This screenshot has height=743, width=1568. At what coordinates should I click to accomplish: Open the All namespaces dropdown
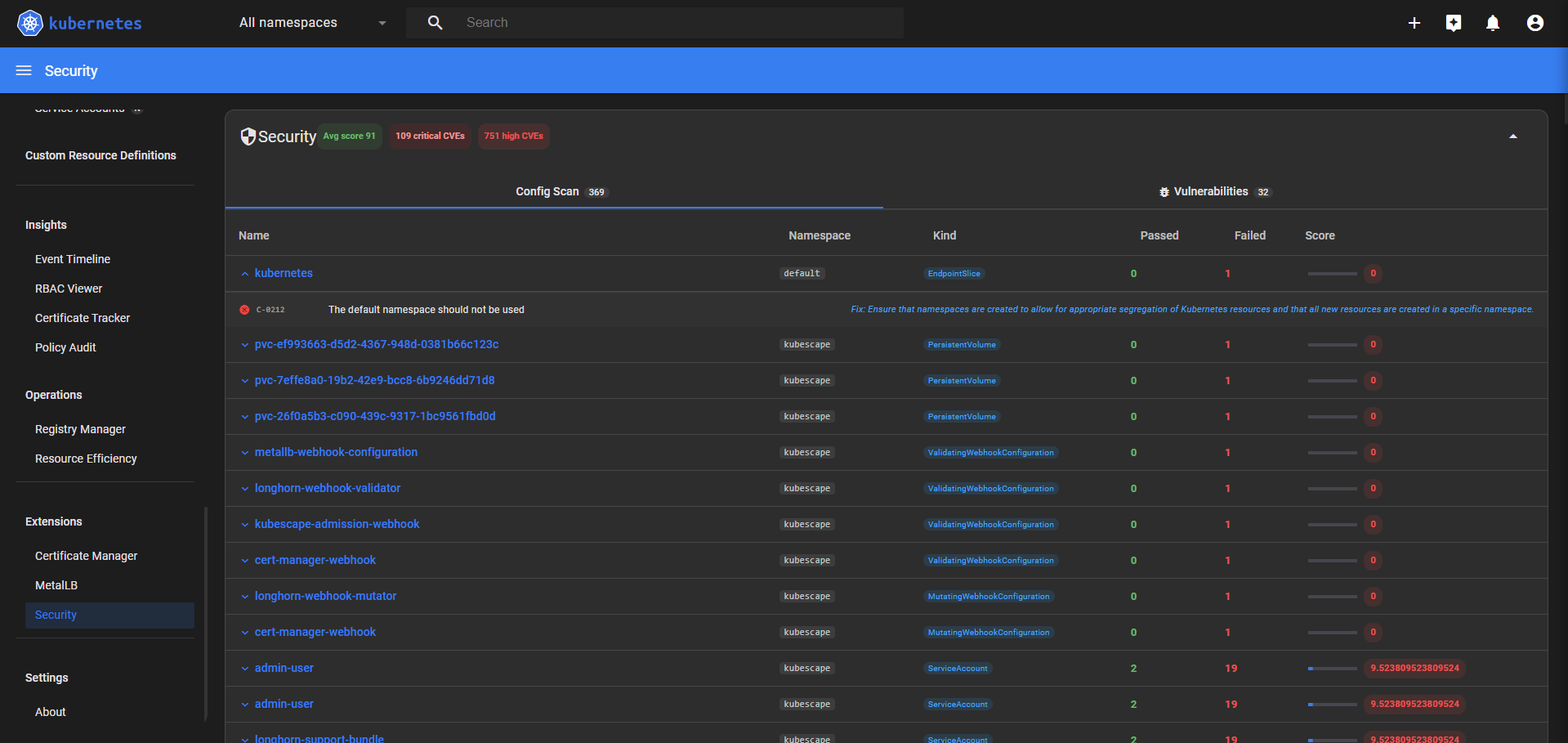click(312, 23)
